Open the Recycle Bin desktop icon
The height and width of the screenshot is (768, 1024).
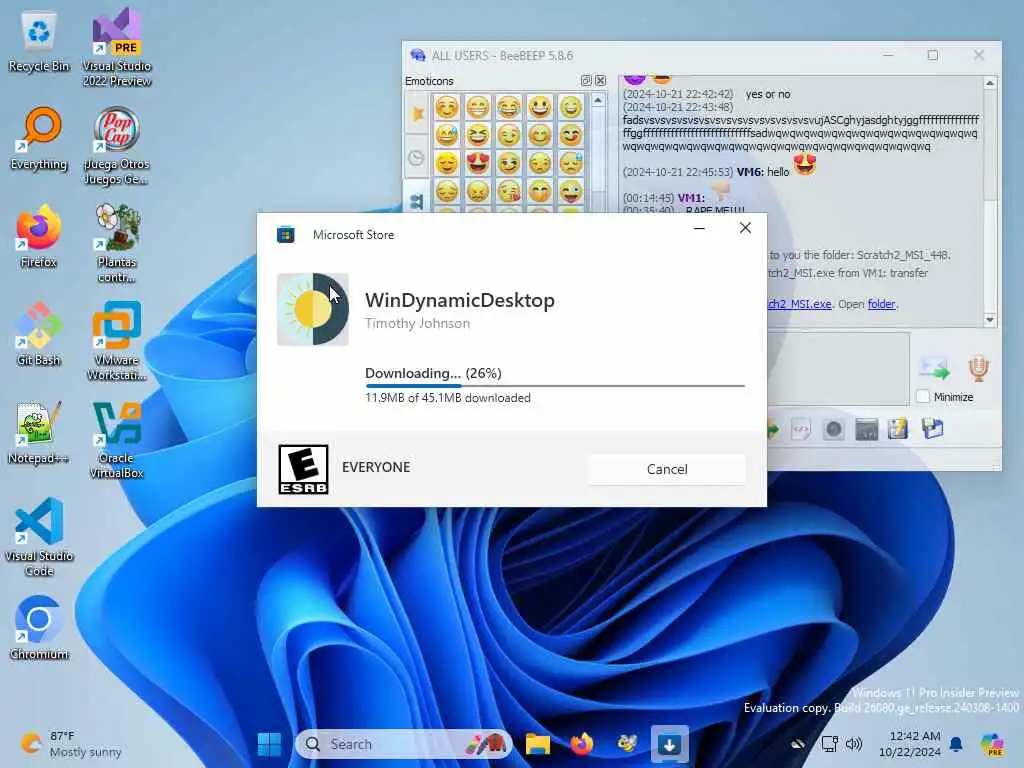(39, 42)
